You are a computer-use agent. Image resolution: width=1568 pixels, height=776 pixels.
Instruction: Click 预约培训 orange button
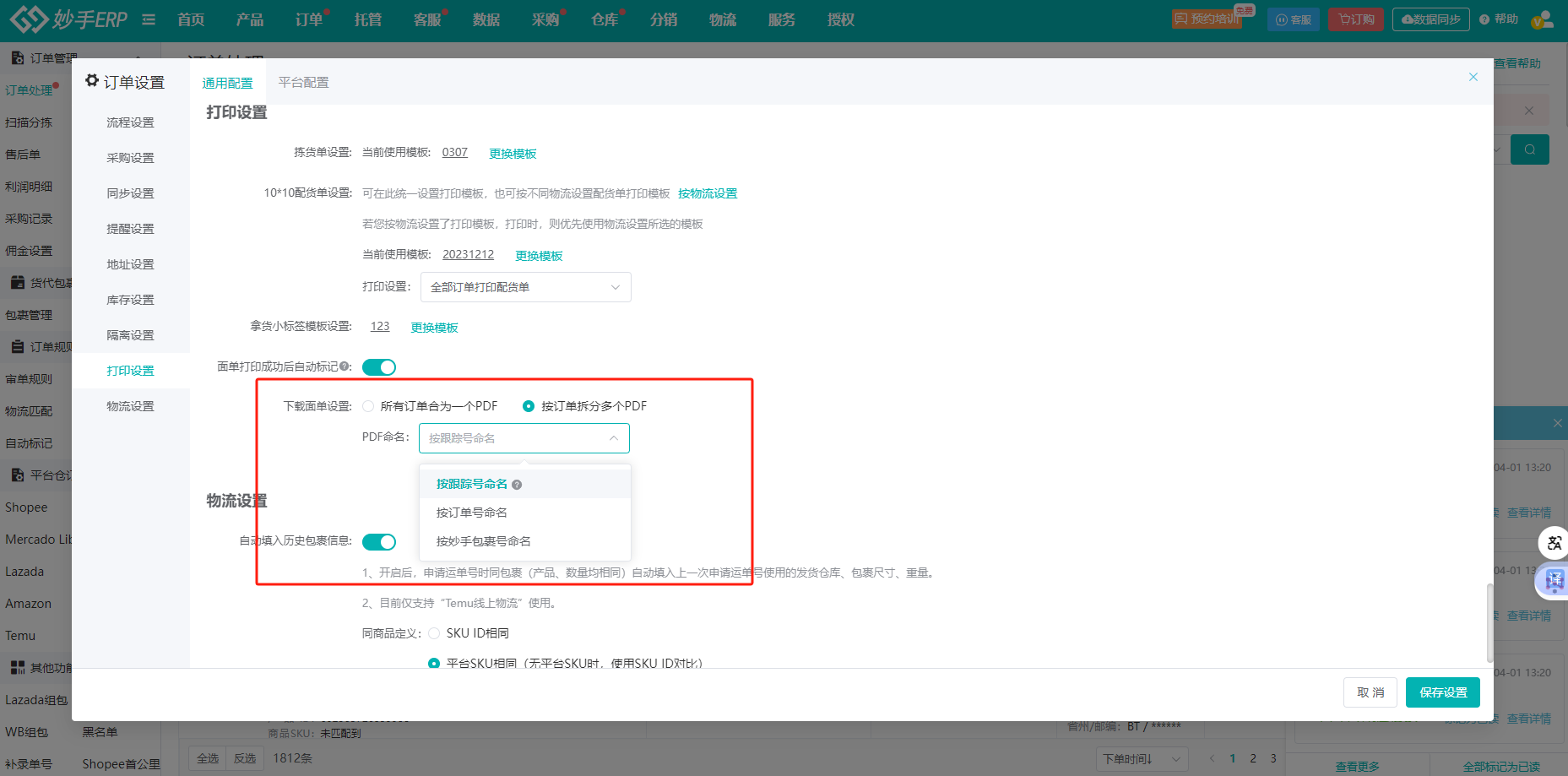1207,19
